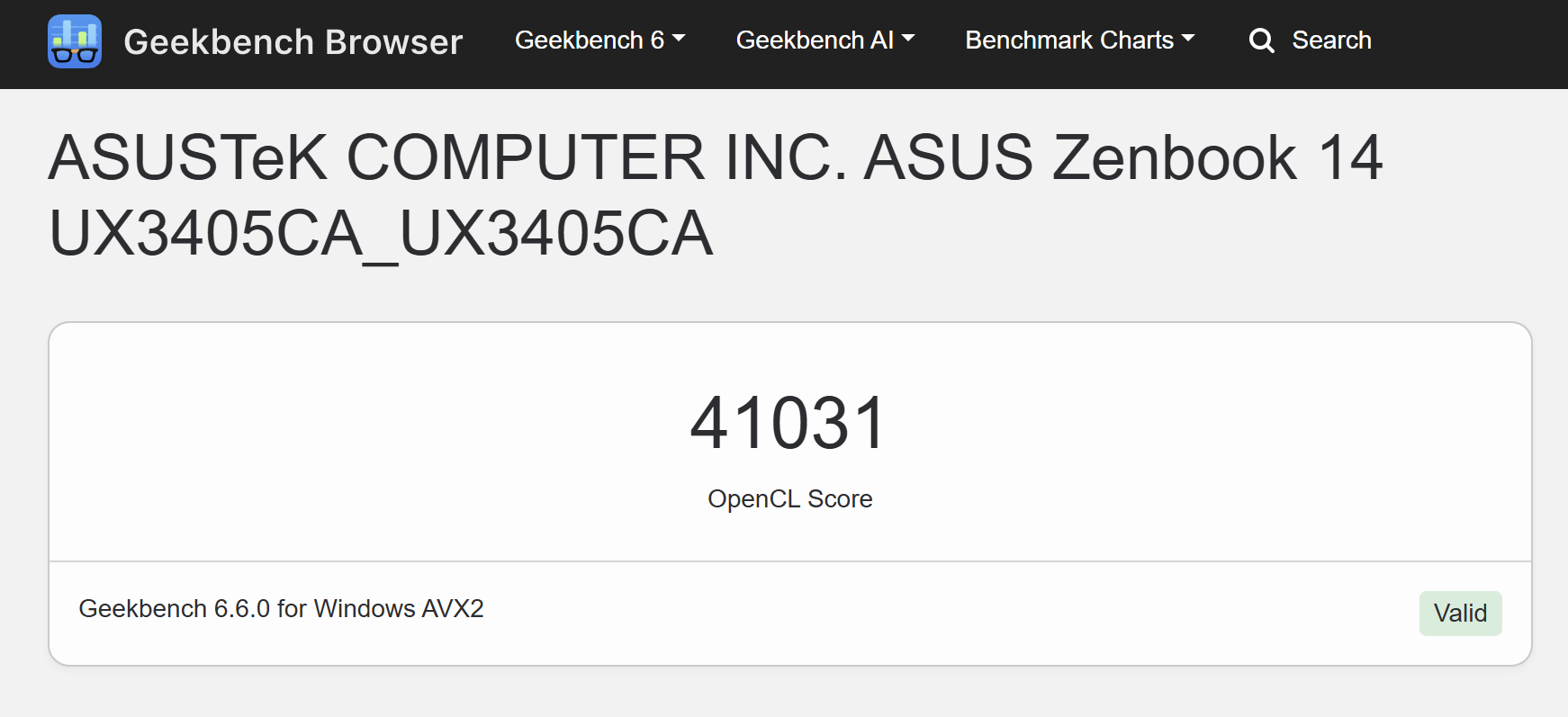
Task: Click the search magnifier icon
Action: click(x=1261, y=40)
